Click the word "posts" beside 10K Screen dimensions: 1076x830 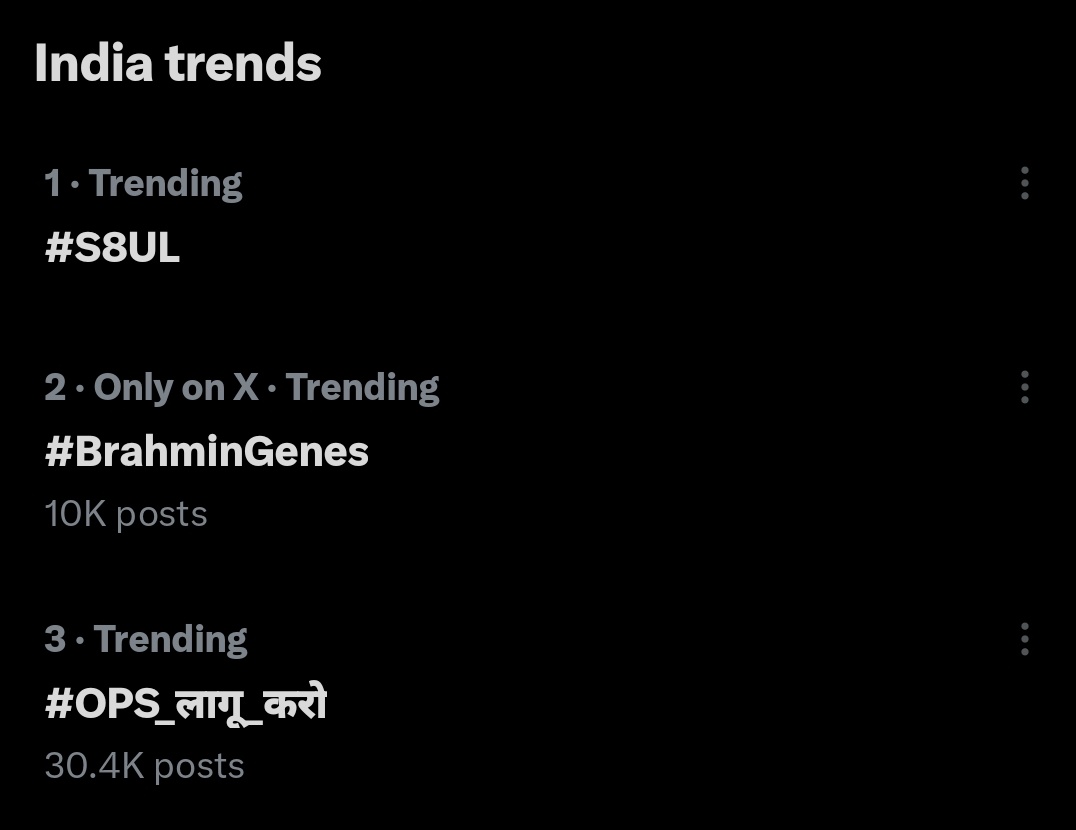coord(161,514)
